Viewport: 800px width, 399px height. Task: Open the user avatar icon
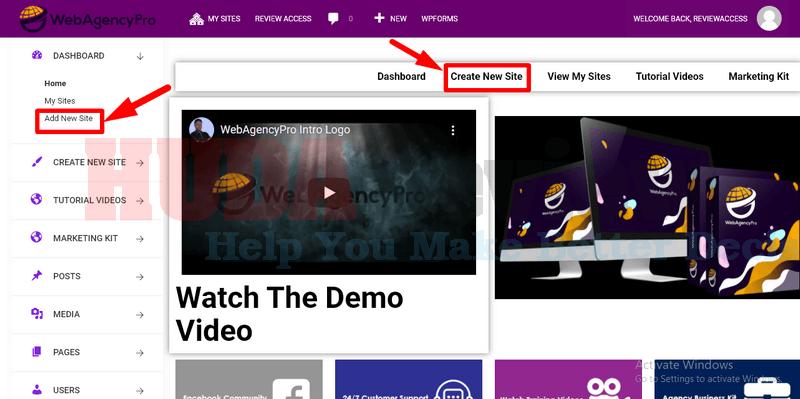(769, 18)
